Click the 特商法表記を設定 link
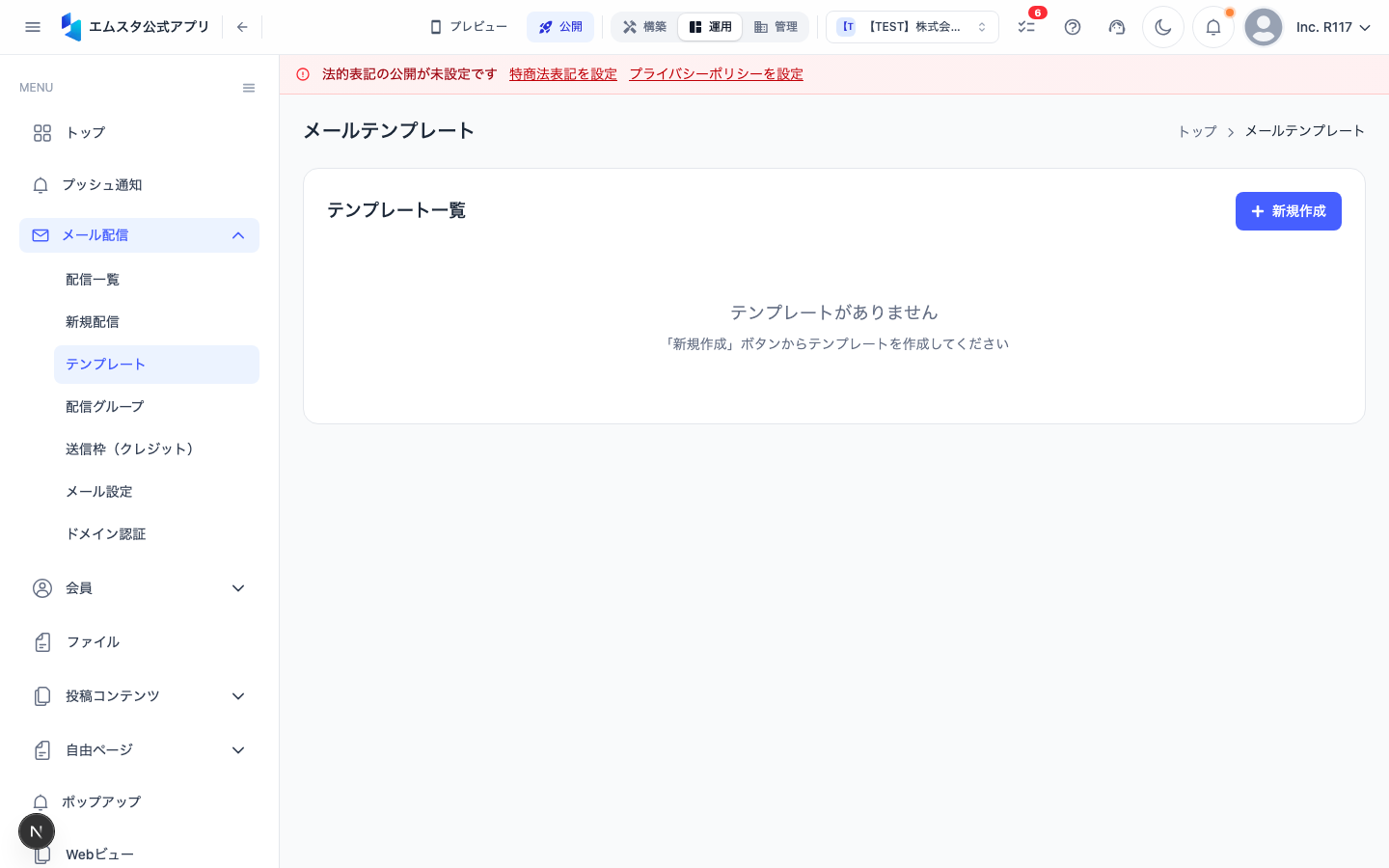Image resolution: width=1389 pixels, height=868 pixels. click(563, 74)
